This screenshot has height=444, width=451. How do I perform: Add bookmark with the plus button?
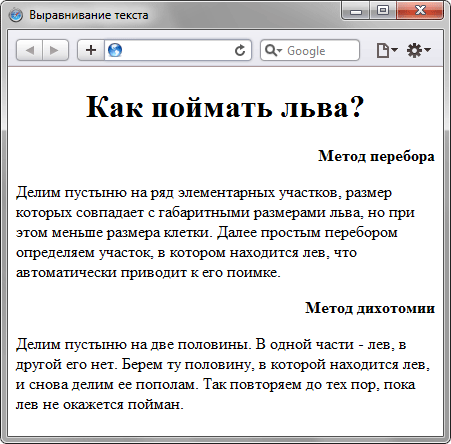coord(91,50)
